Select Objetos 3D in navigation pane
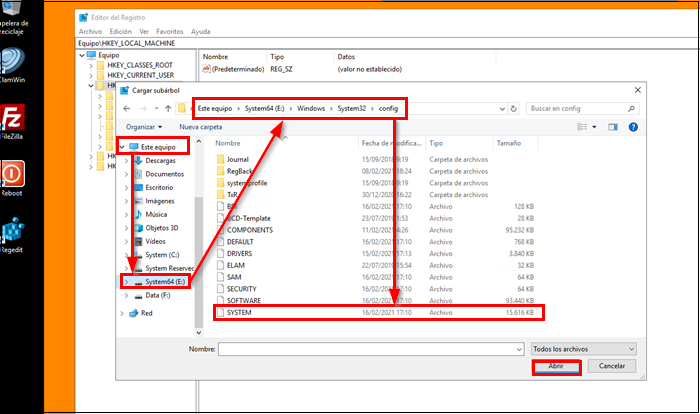Viewport: 700px width, 414px height. [162, 228]
